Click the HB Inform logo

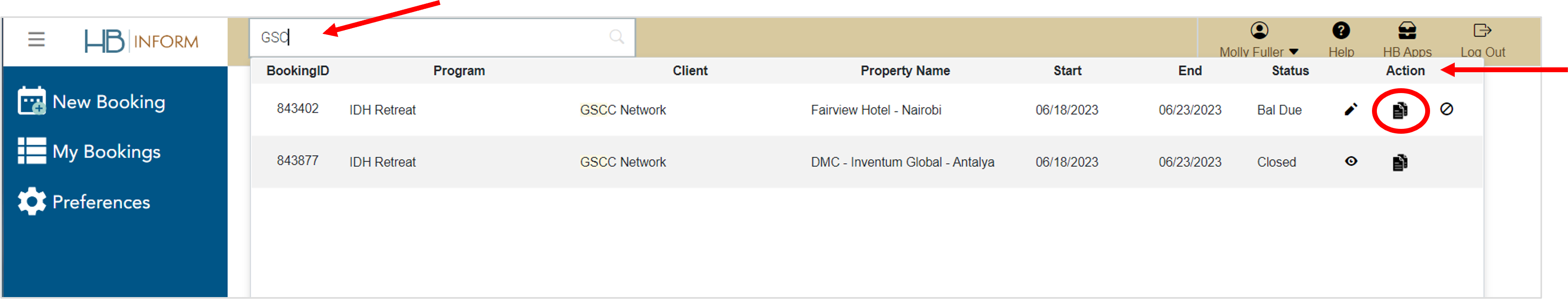pyautogui.click(x=142, y=41)
